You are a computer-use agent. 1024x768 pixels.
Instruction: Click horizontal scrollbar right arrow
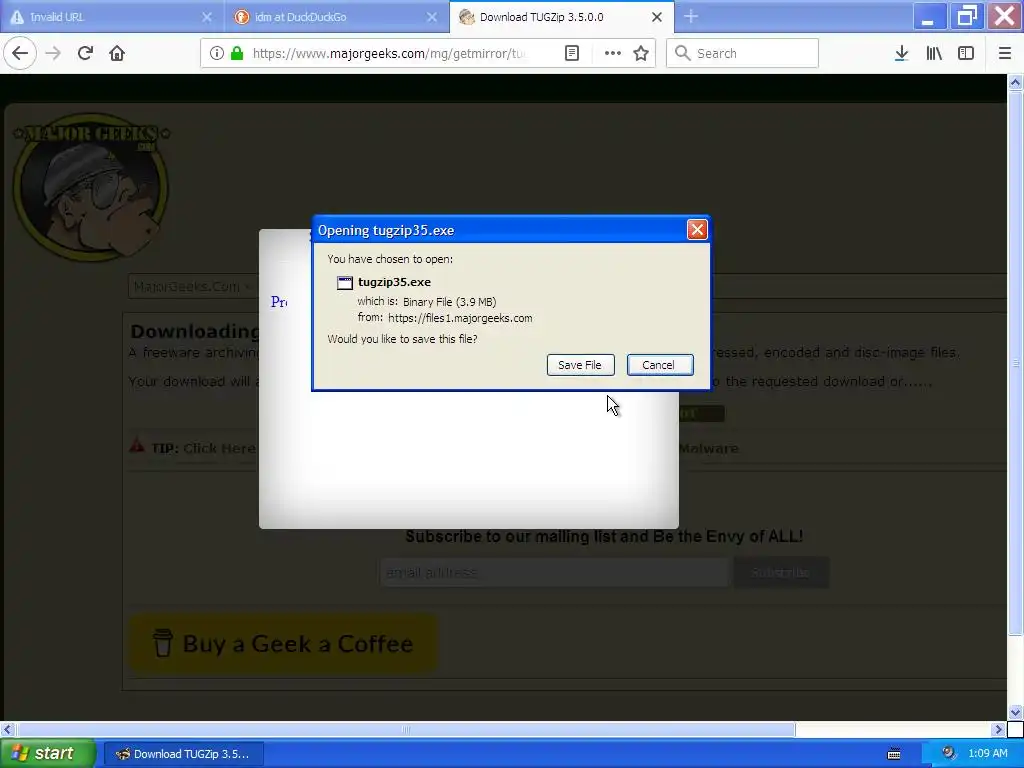tap(998, 729)
